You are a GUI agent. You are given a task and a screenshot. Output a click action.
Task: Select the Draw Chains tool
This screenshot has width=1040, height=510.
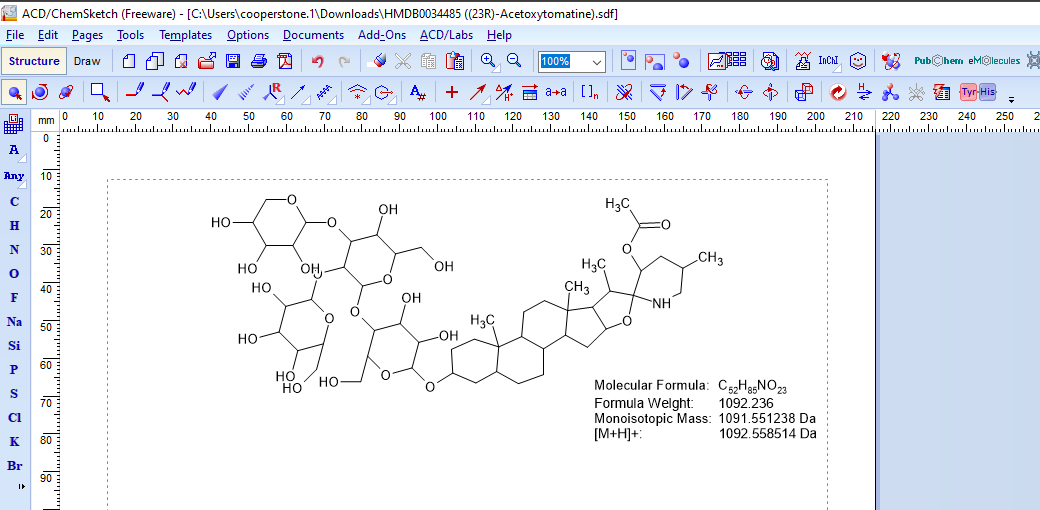point(186,92)
